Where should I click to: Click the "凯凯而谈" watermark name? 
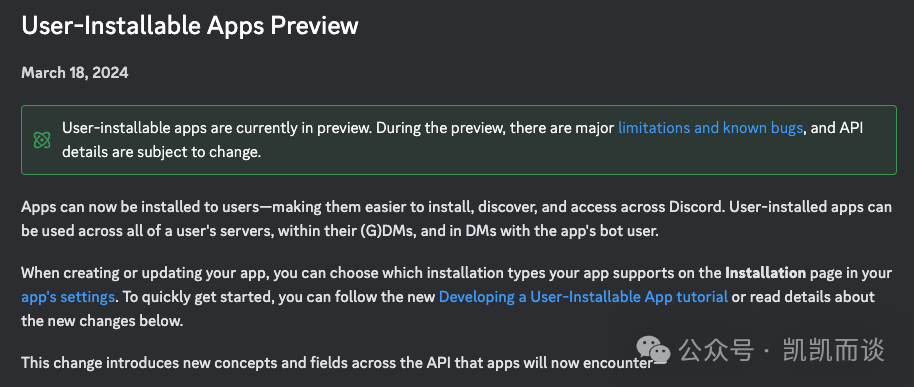point(834,350)
